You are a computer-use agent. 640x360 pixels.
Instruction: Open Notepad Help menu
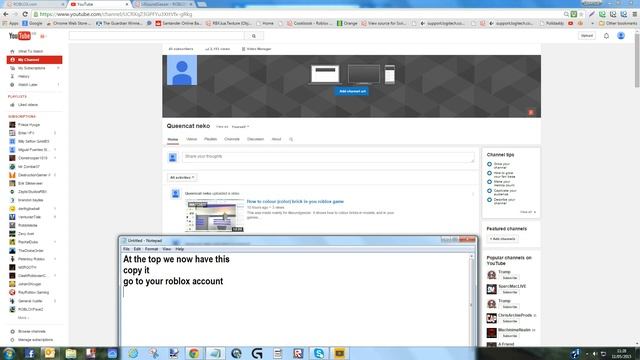click(x=180, y=249)
